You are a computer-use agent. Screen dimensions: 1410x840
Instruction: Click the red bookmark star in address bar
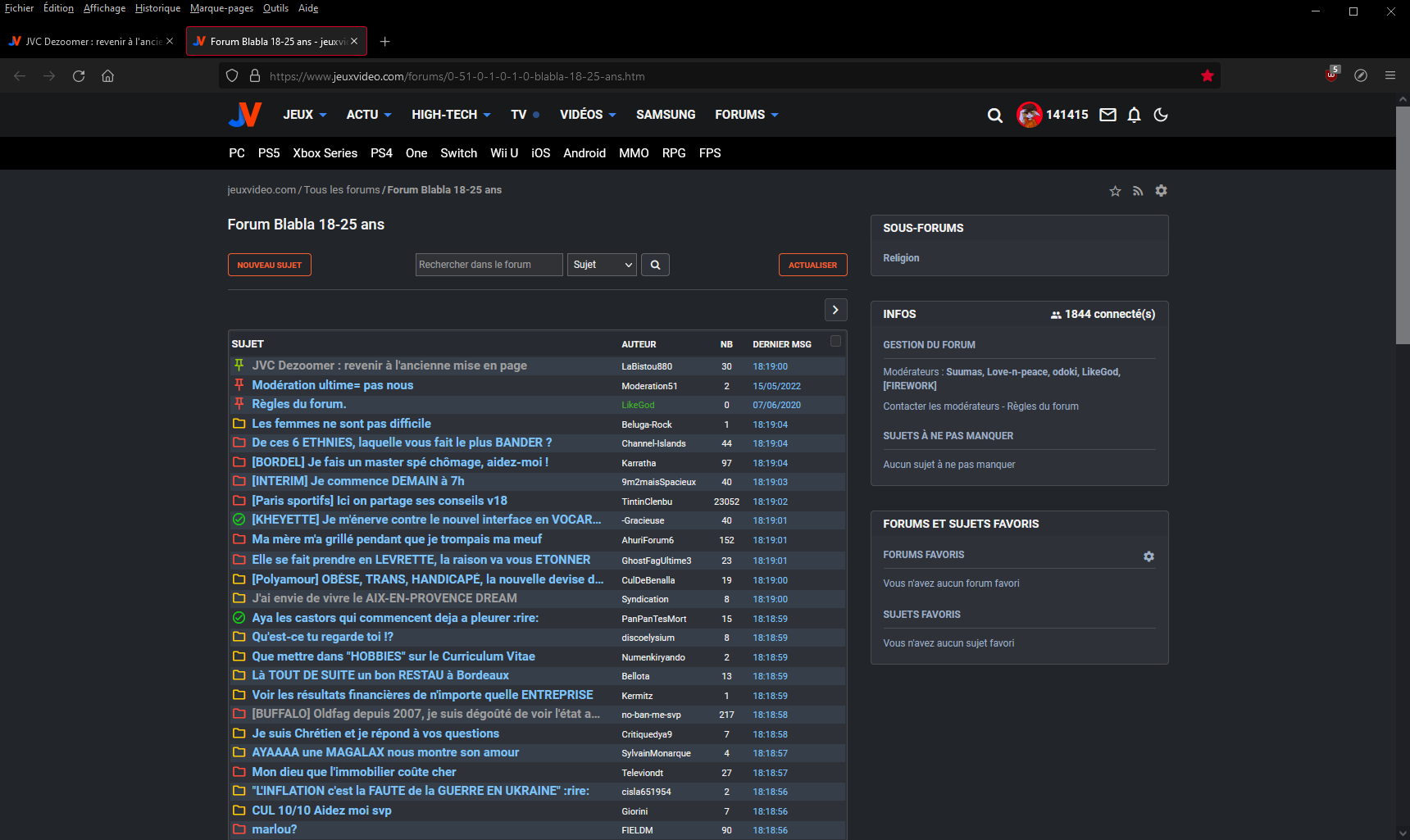point(1207,76)
